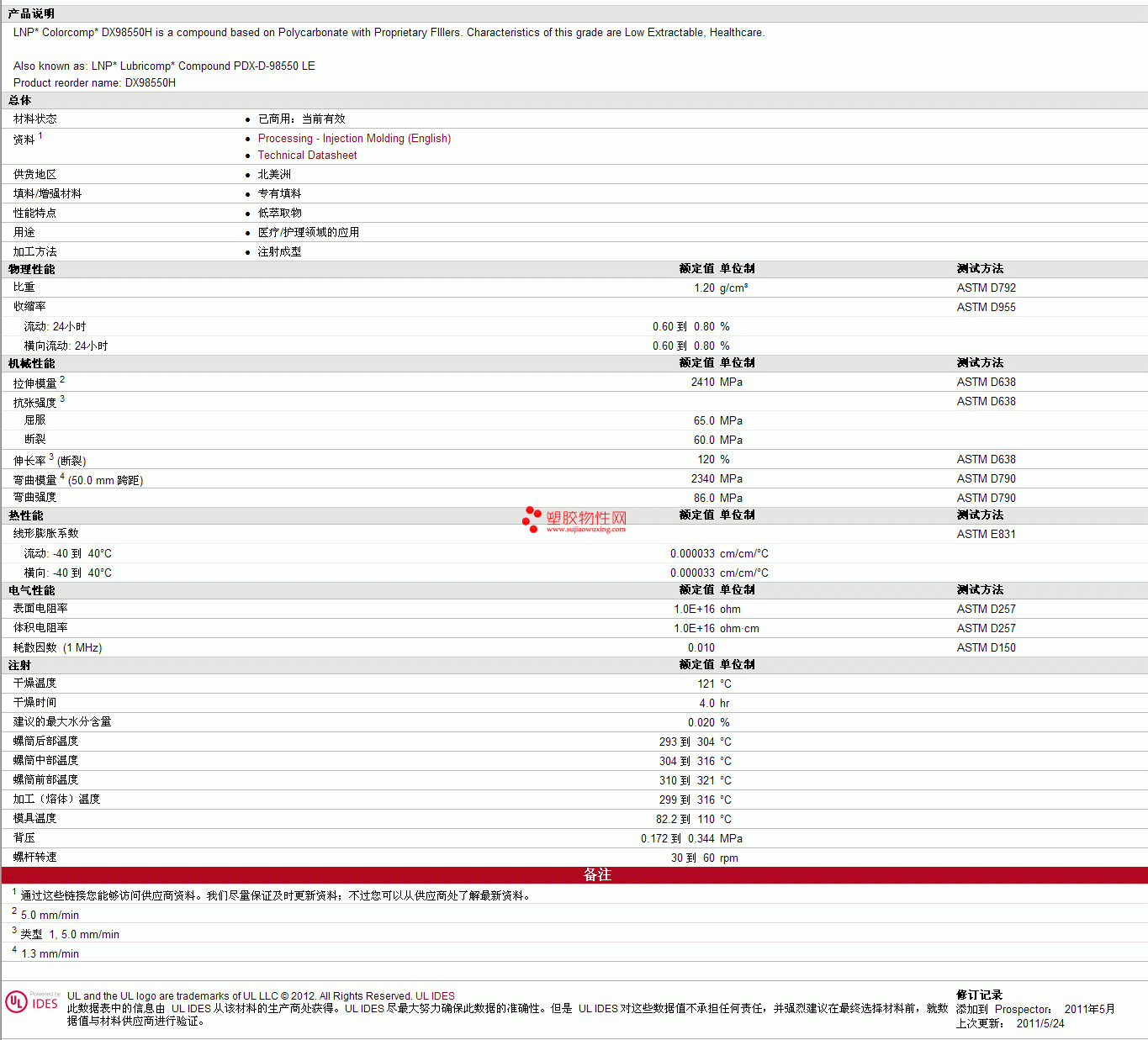This screenshot has width=1148, height=1040.
Task: Click 医疗/护理领域的应用 usage entry
Action: (308, 232)
